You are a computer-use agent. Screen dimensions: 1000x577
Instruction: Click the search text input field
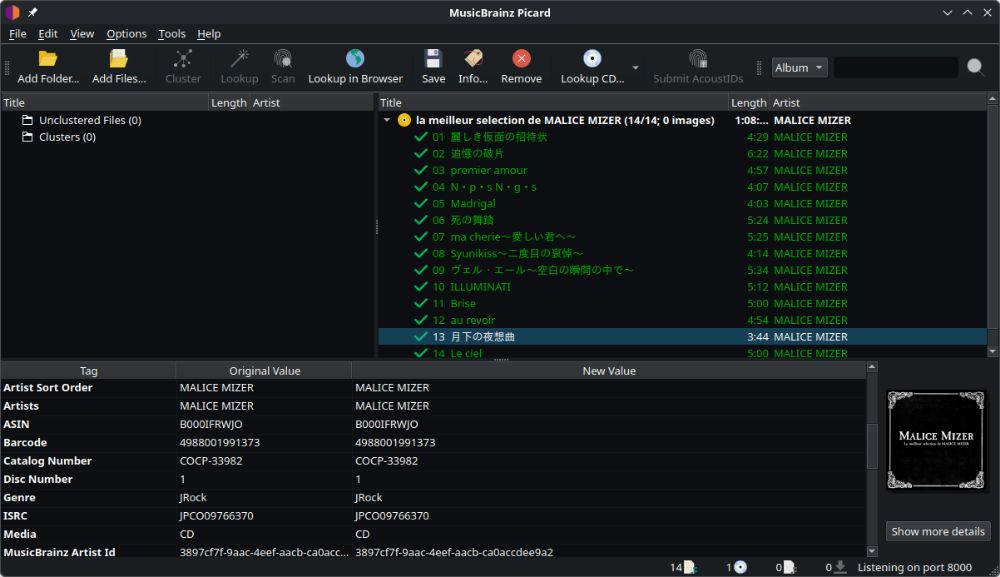895,67
